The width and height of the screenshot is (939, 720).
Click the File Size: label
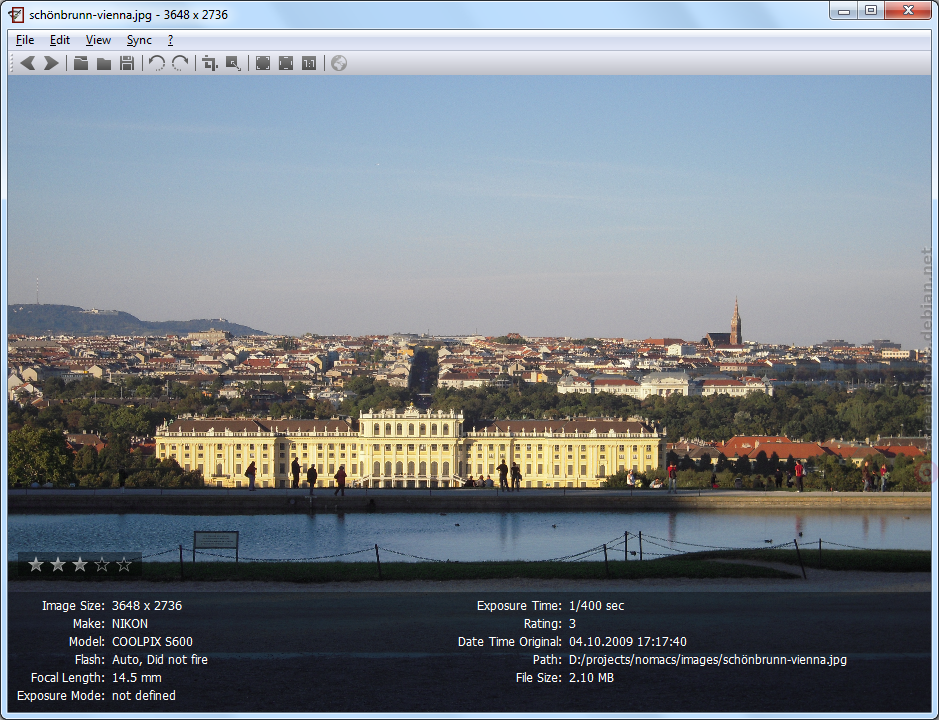(539, 677)
